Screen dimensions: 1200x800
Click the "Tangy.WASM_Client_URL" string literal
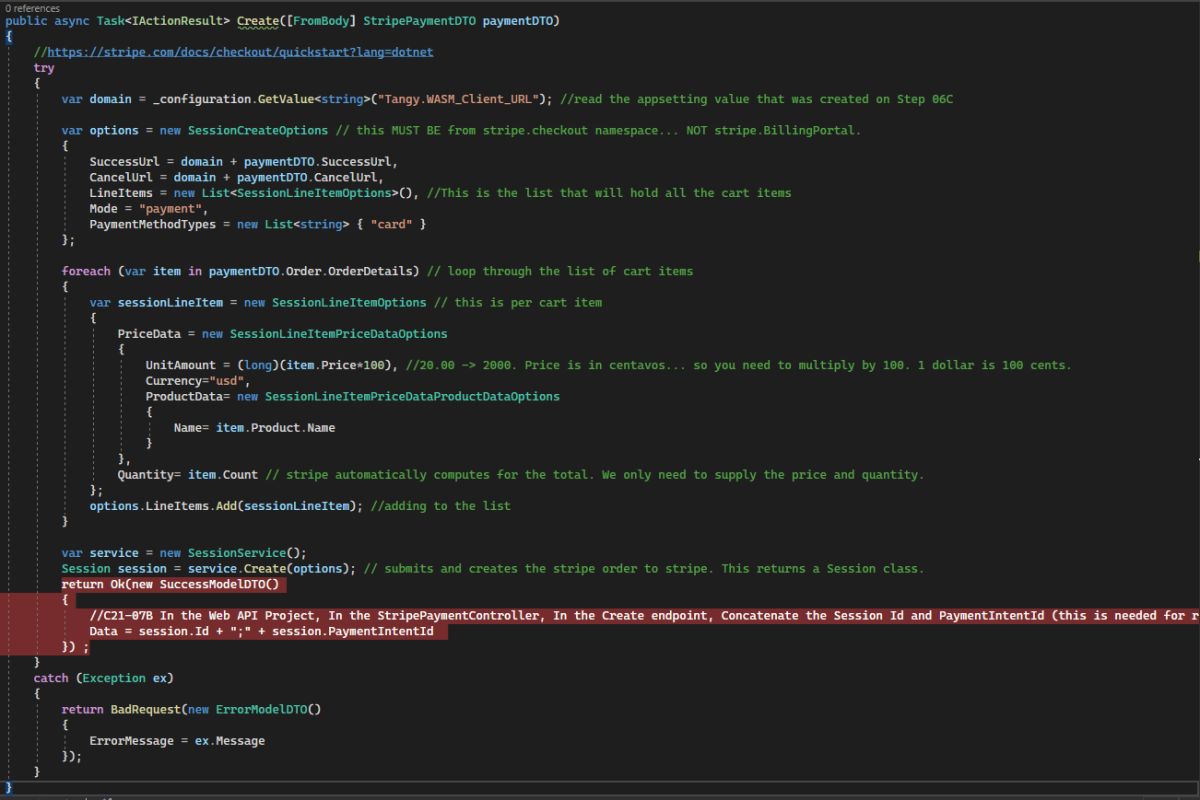[458, 99]
